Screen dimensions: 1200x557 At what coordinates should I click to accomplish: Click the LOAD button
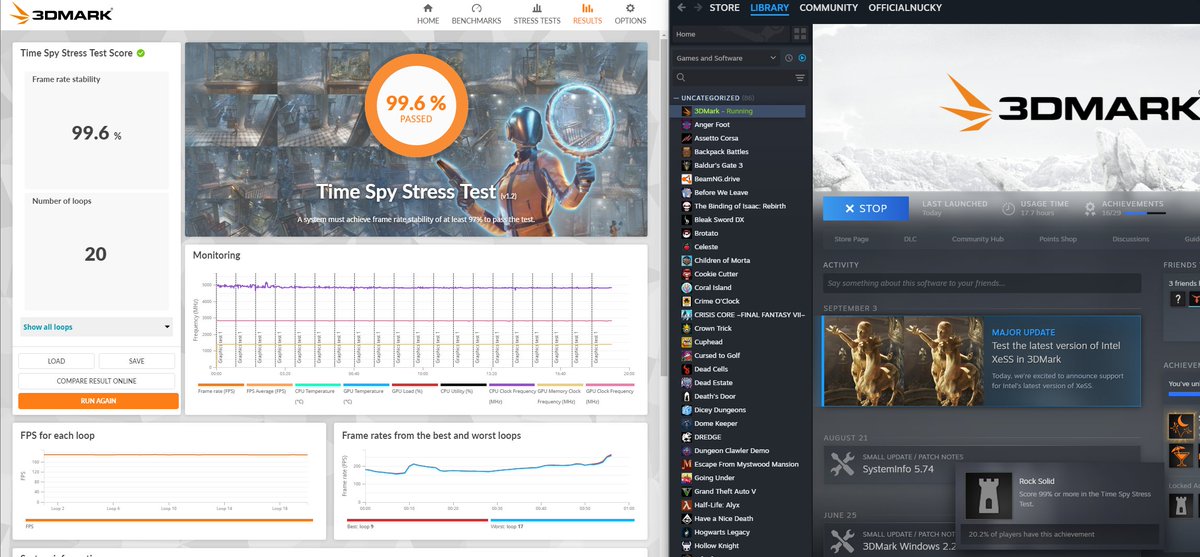(x=56, y=361)
